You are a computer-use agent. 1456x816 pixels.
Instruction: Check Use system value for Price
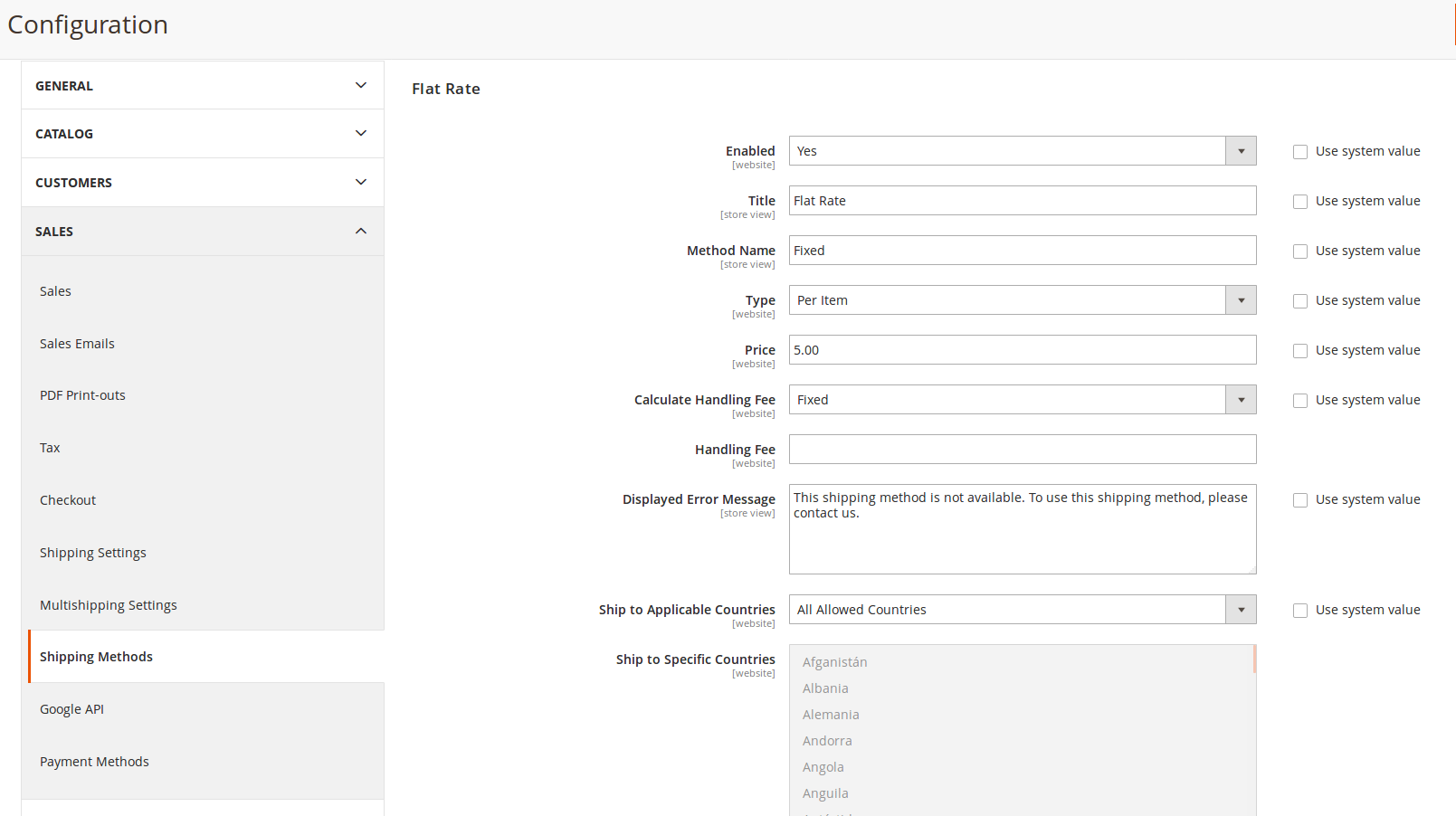(x=1300, y=351)
